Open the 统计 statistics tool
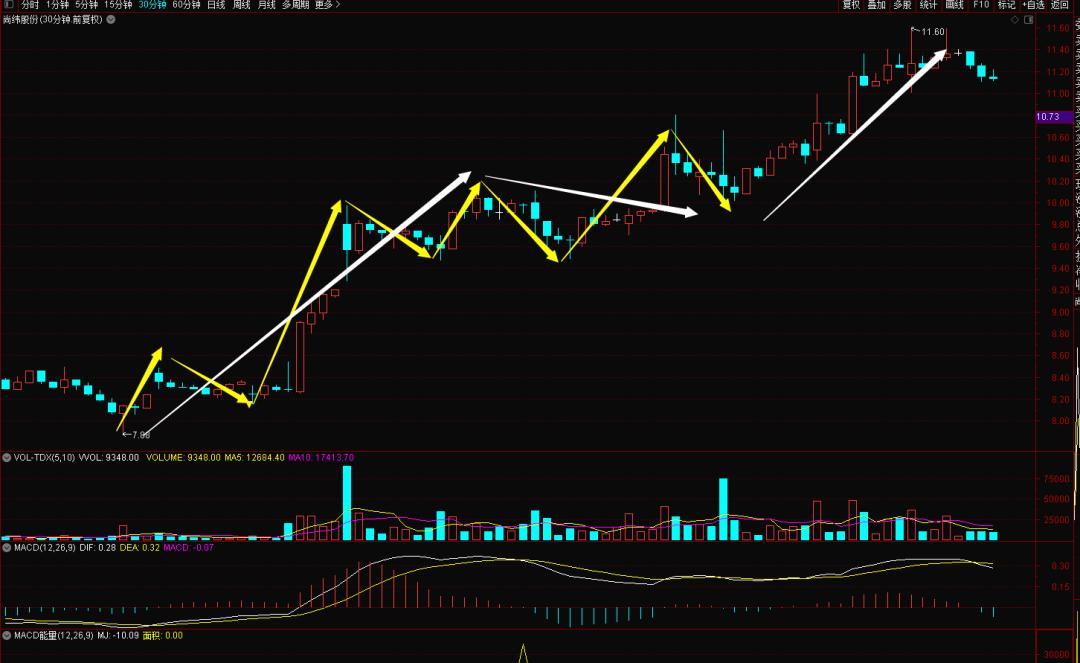Screen dimensions: 1080x663 928,5
